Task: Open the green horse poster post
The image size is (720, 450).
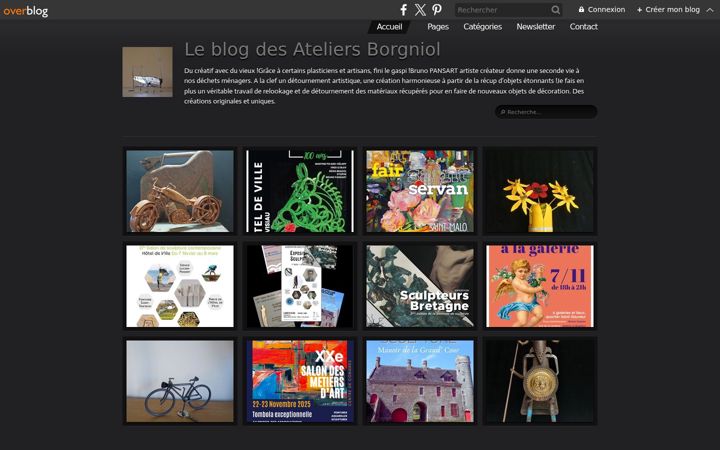Action: coord(300,191)
